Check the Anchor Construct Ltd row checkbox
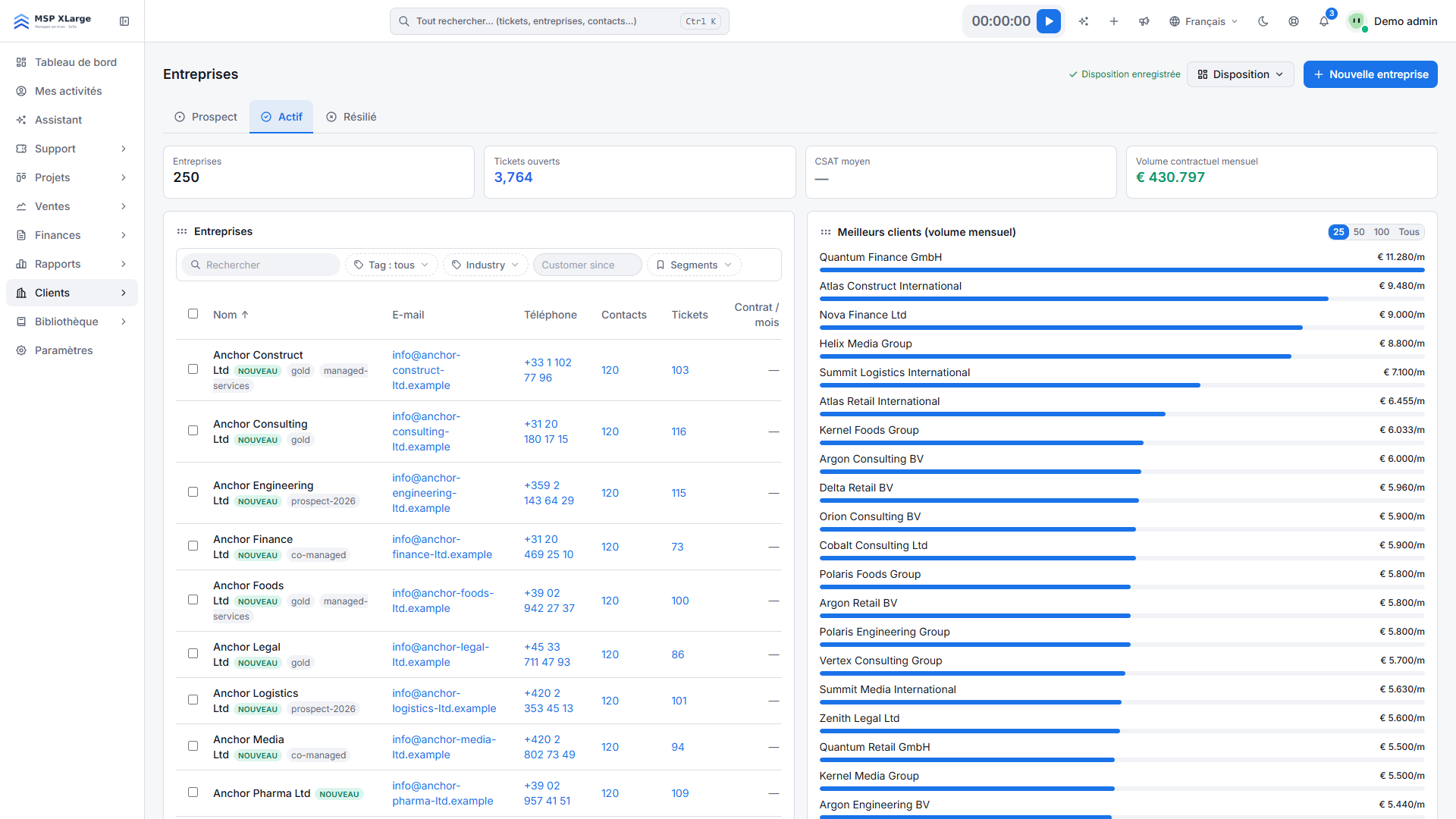The image size is (1456, 819). click(193, 369)
